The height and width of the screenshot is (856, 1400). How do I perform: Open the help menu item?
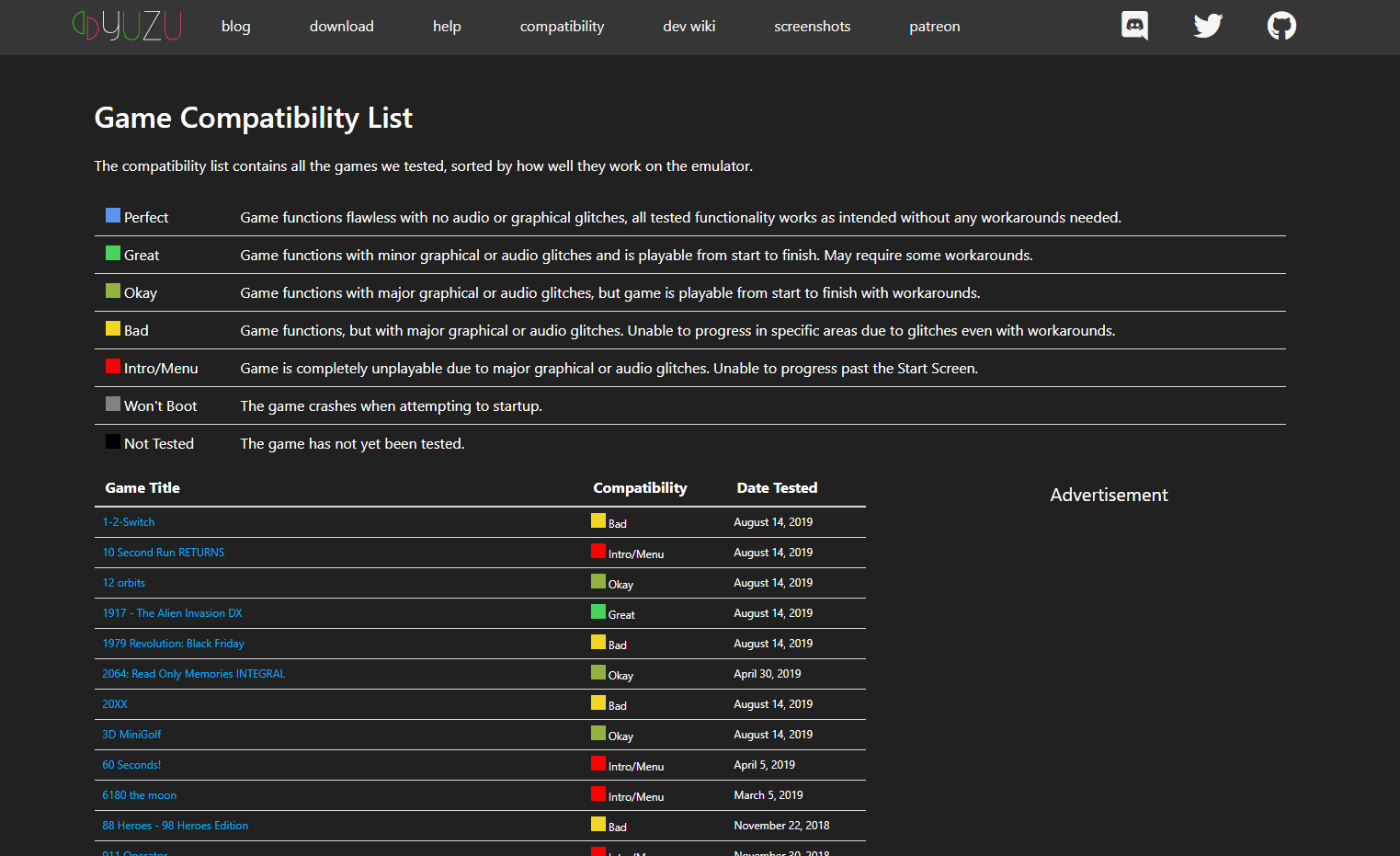pos(447,27)
